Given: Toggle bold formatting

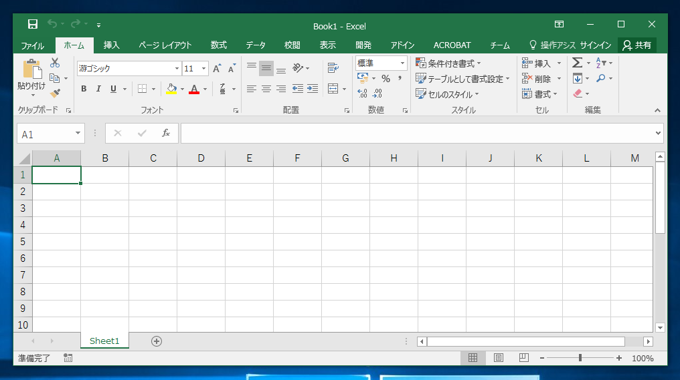Looking at the screenshot, I should 84,89.
